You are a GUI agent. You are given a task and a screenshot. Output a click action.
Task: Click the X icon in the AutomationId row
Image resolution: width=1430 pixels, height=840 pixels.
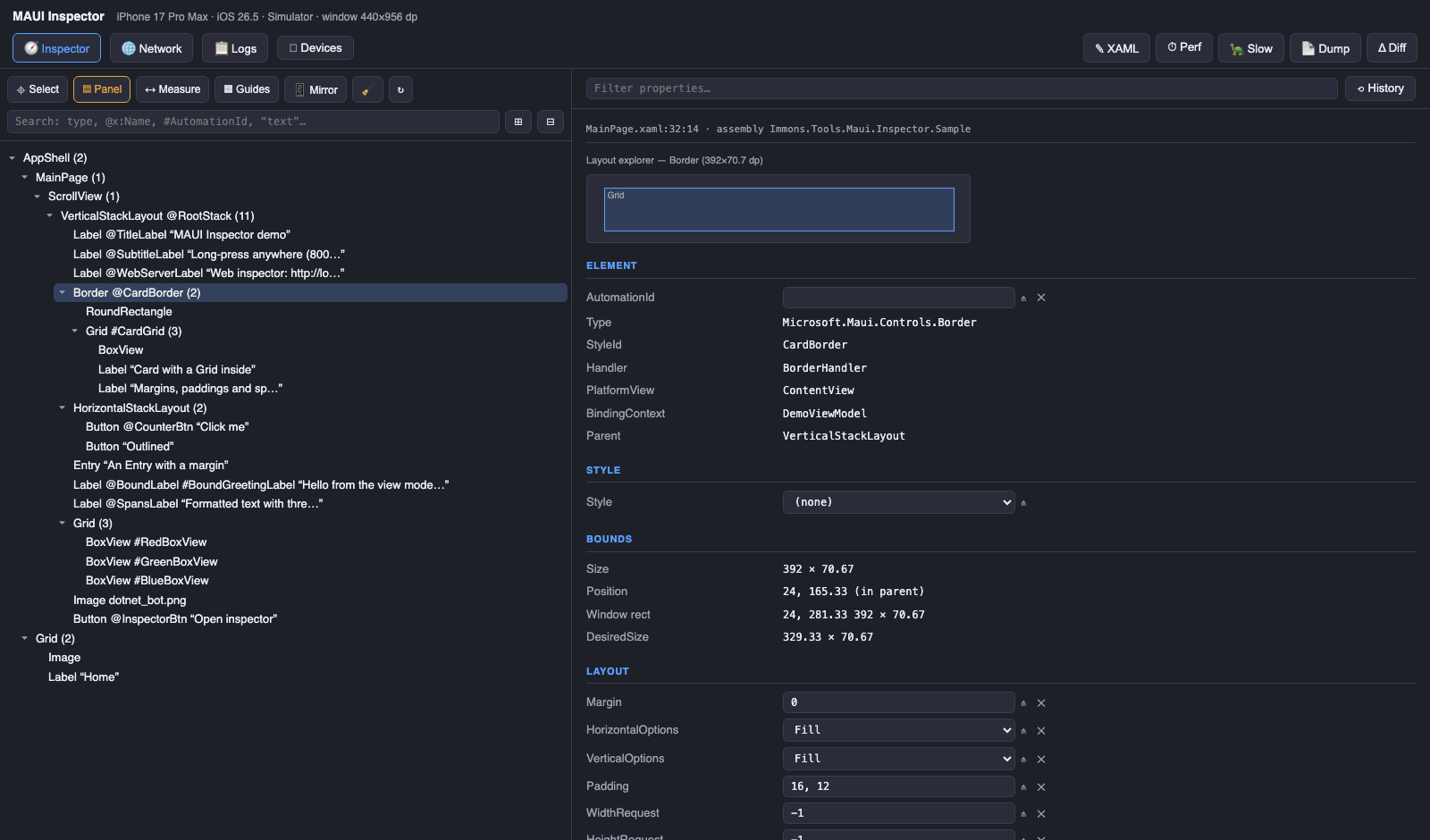(x=1041, y=298)
